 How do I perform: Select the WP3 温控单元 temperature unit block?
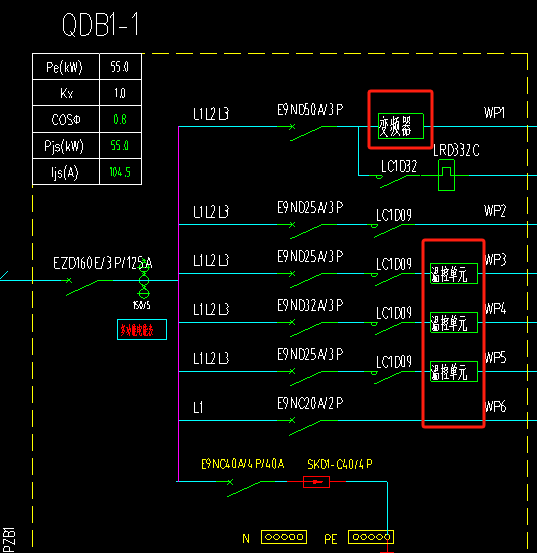coord(454,274)
